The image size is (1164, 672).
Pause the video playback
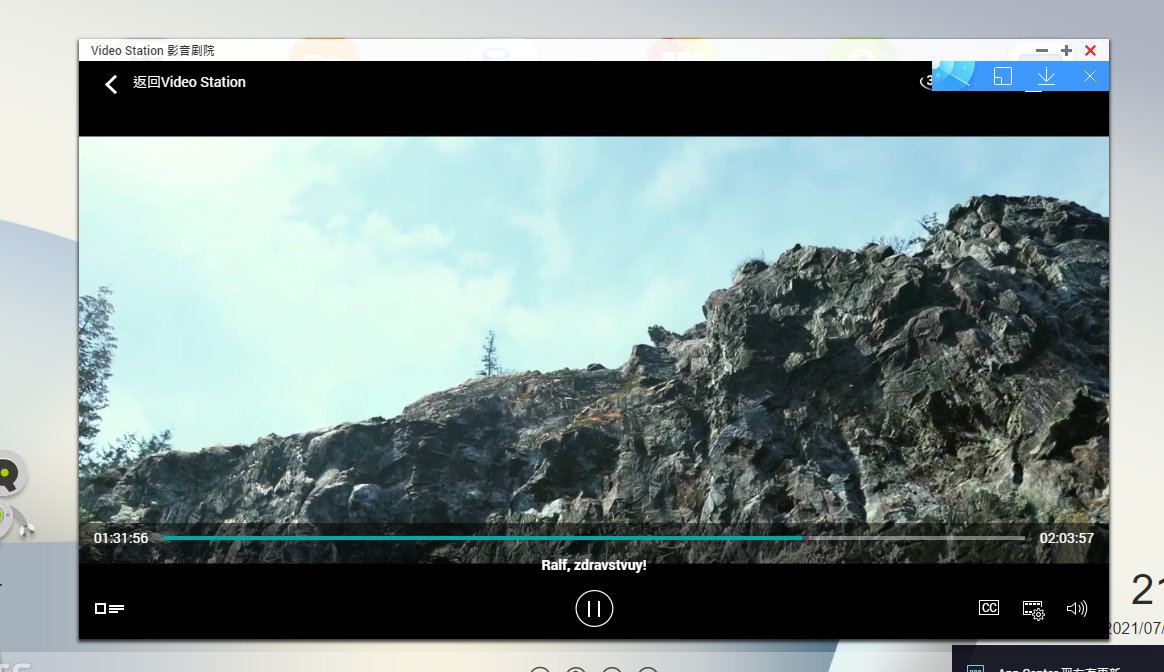point(594,608)
